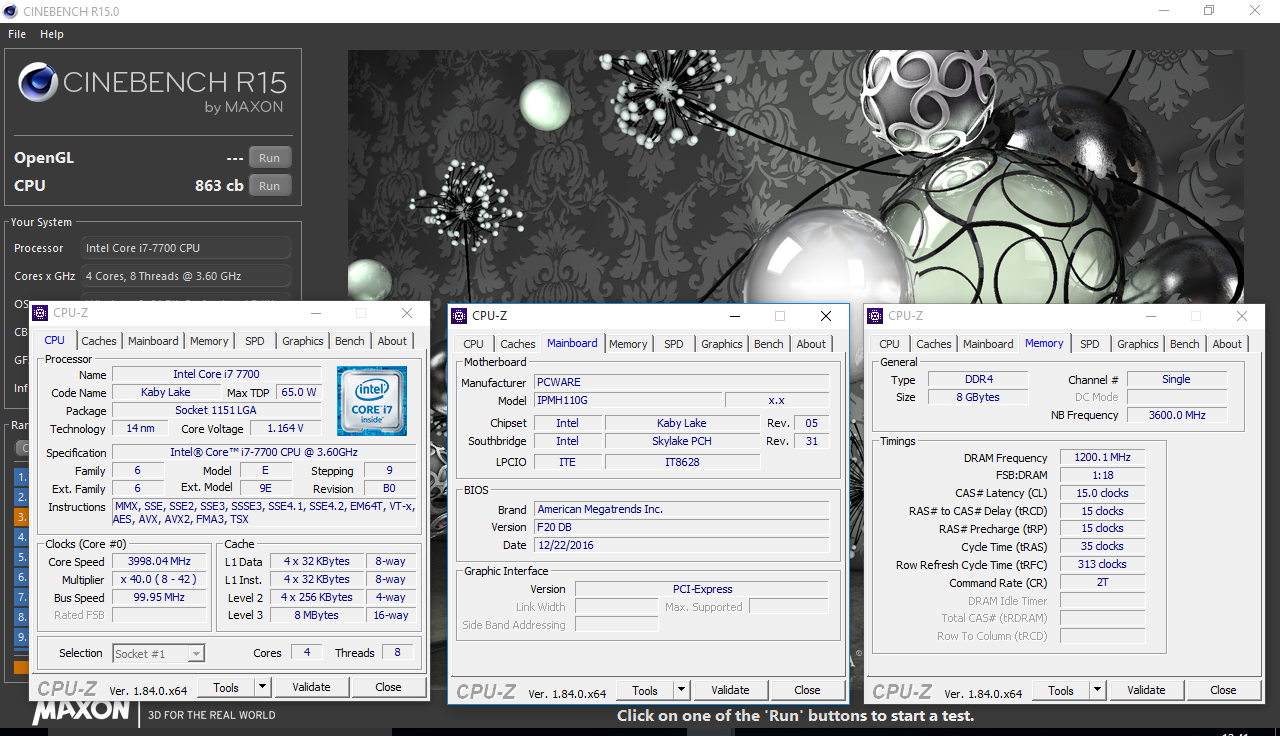Click the Core Speed value 3998.04 MHz

(x=159, y=562)
